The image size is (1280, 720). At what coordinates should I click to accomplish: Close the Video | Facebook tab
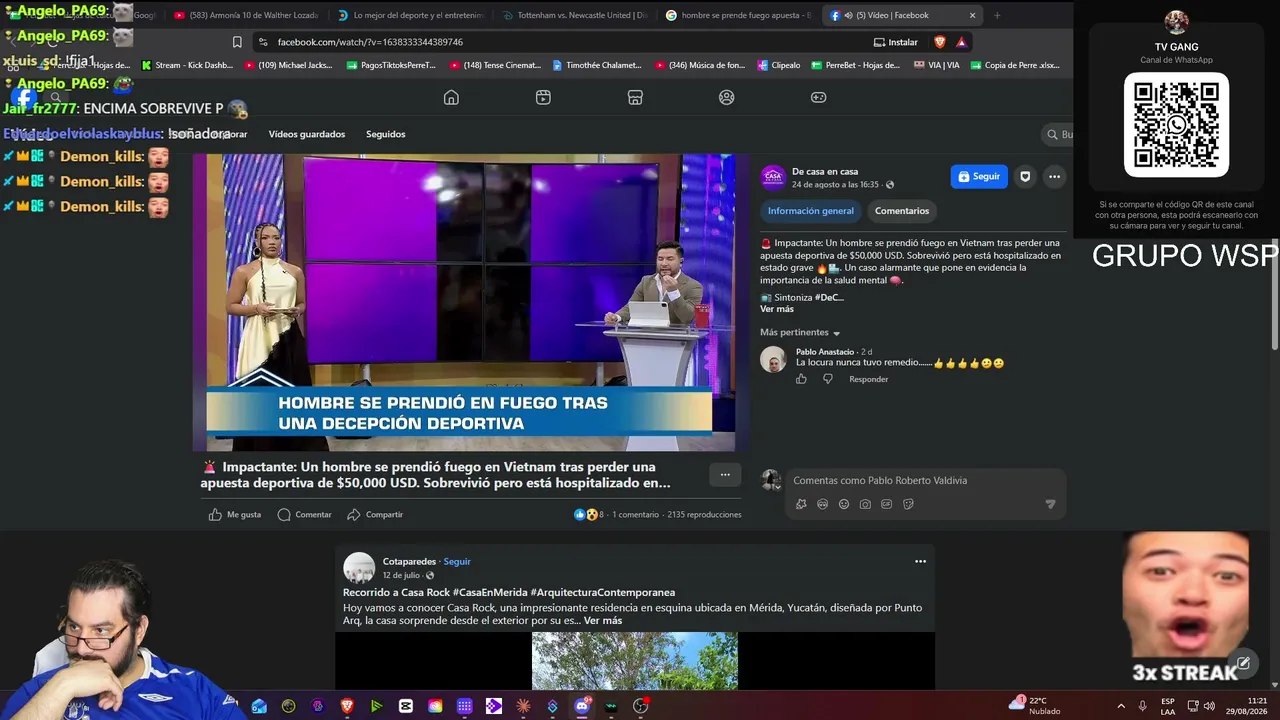click(x=973, y=15)
